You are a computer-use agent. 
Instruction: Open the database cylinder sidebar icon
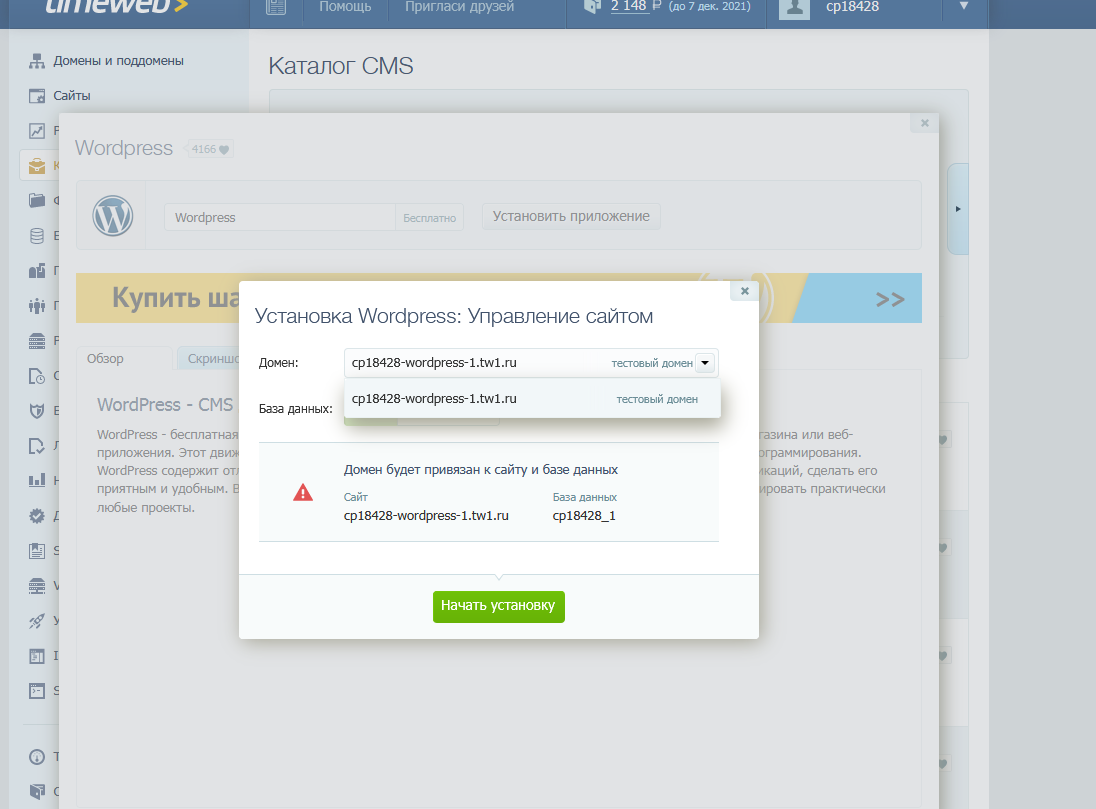click(37, 236)
